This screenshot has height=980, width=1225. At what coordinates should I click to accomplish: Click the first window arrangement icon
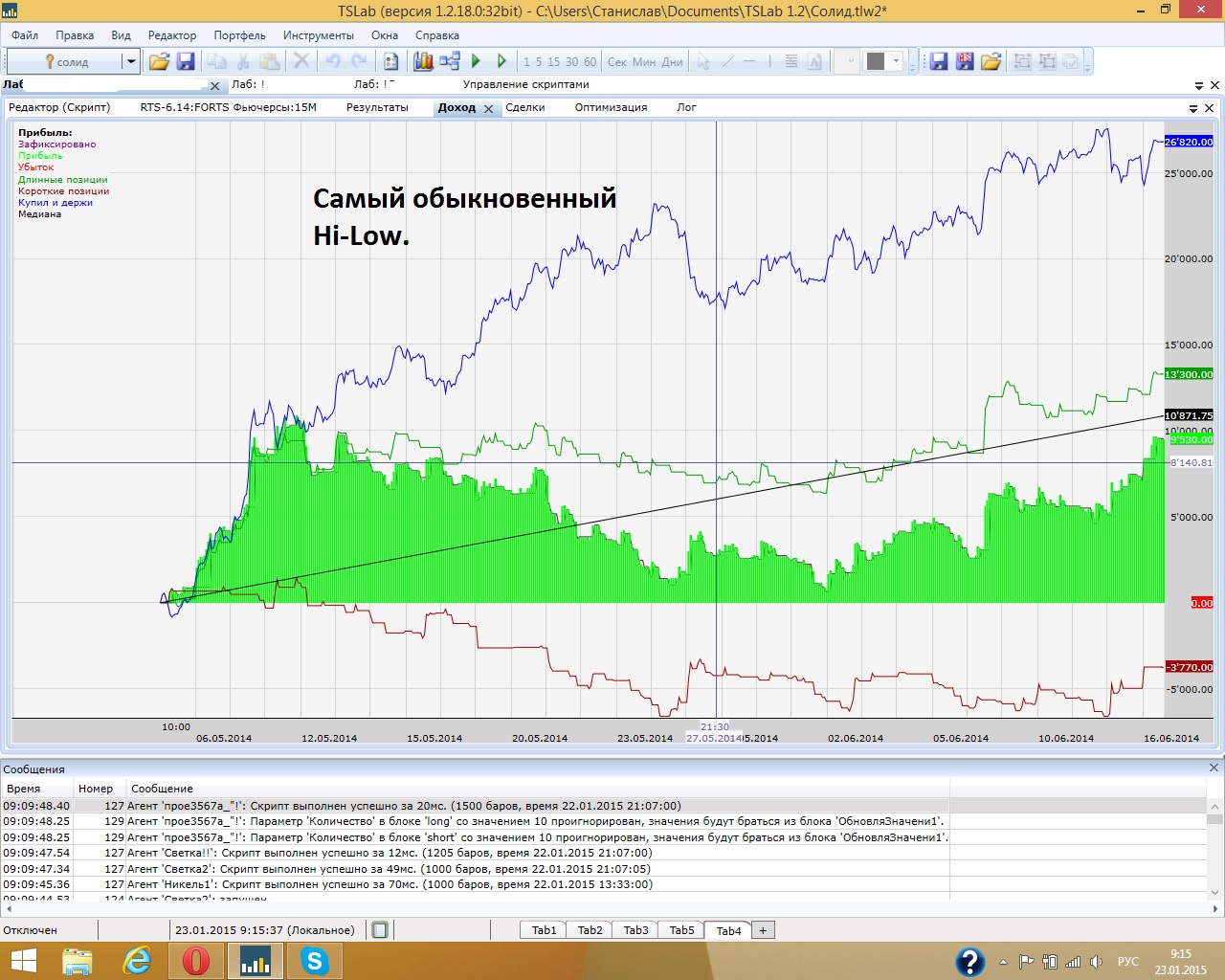pos(1022,61)
